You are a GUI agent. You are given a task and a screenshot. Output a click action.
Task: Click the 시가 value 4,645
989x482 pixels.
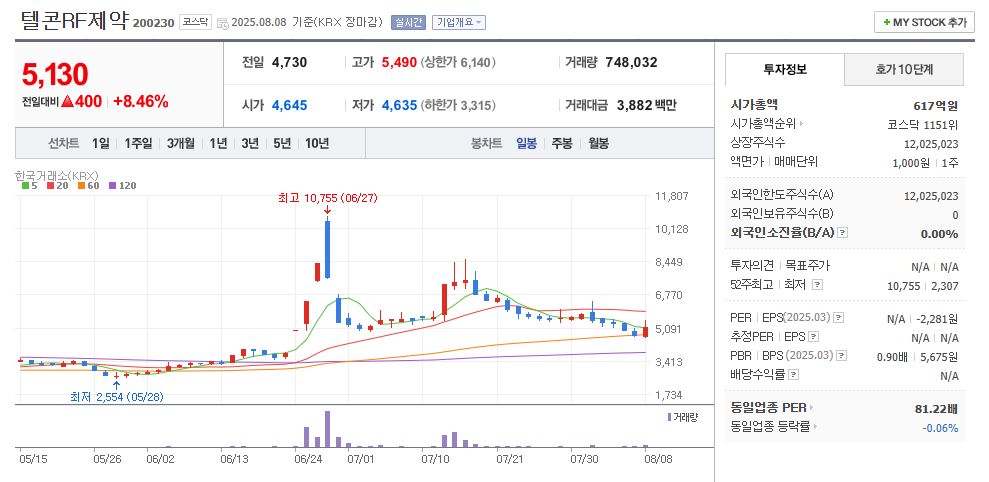click(290, 105)
